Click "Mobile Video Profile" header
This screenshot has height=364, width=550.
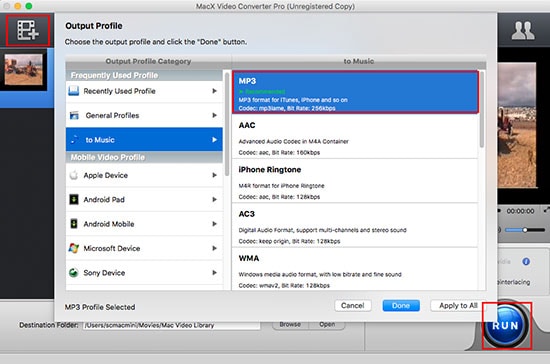tap(108, 157)
